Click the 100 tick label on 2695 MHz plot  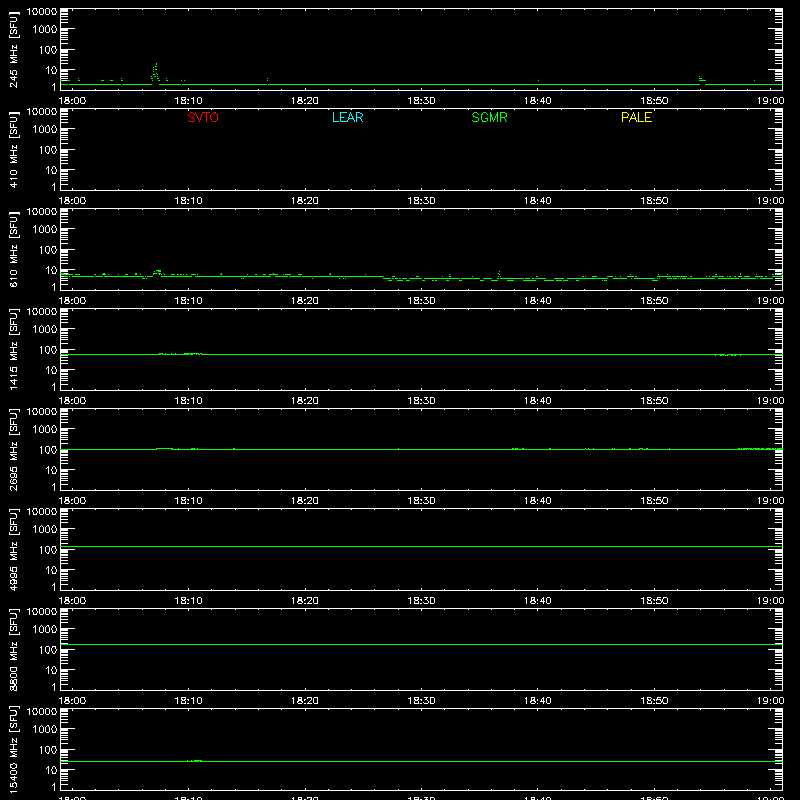click(48, 450)
